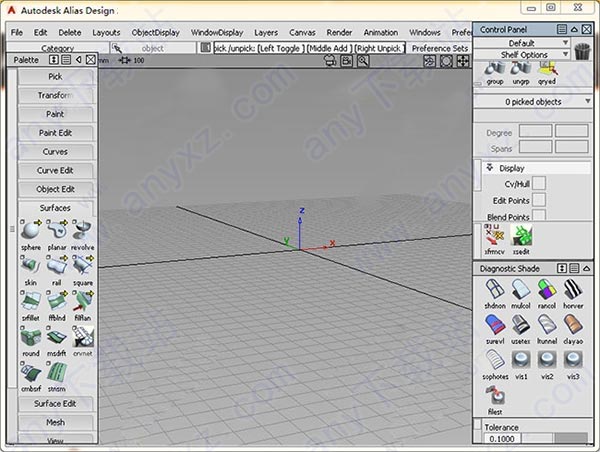Apply horver stripe shade

[573, 289]
